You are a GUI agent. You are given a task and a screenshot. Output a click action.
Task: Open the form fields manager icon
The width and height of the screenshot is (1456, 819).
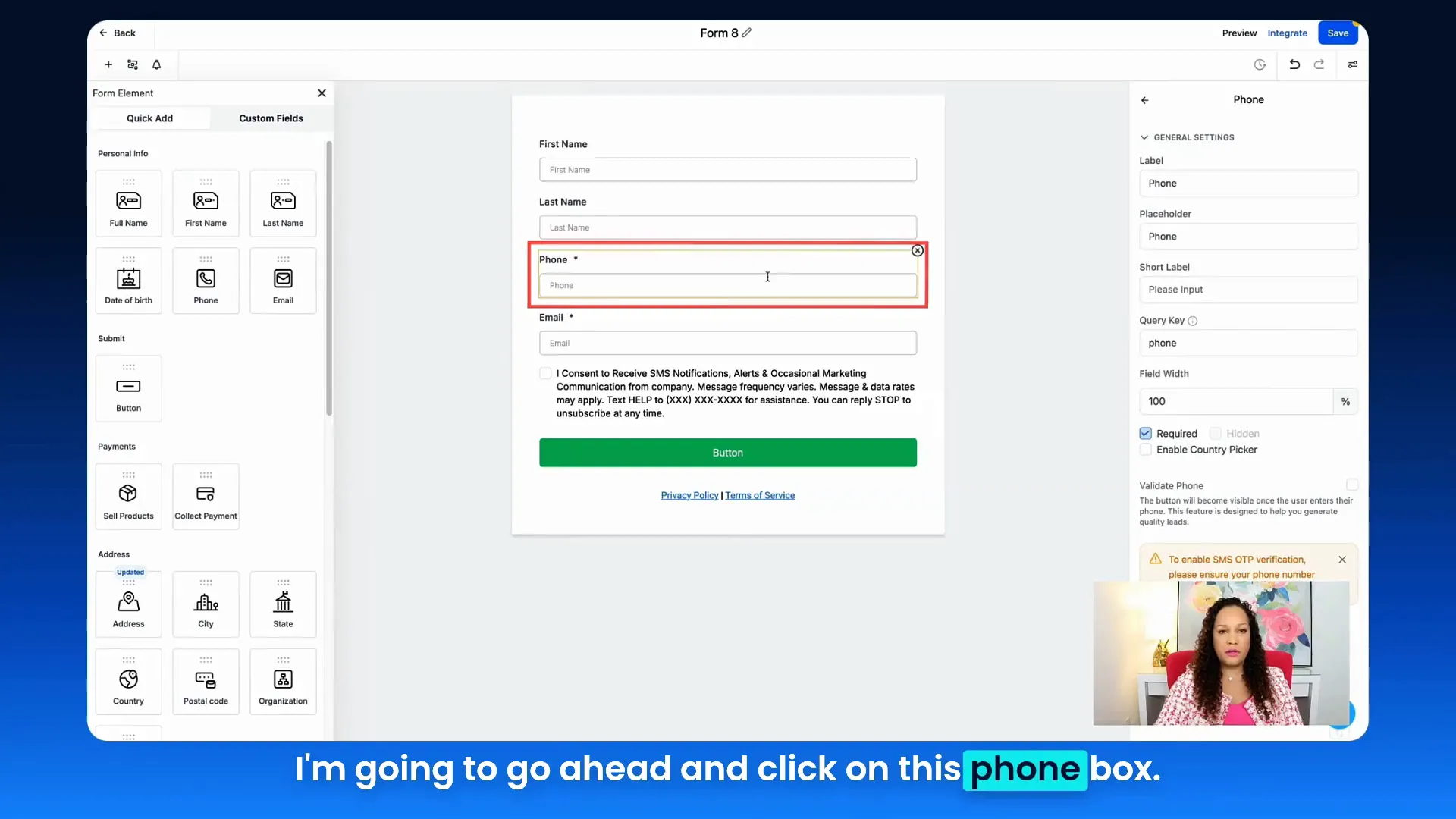click(x=133, y=64)
